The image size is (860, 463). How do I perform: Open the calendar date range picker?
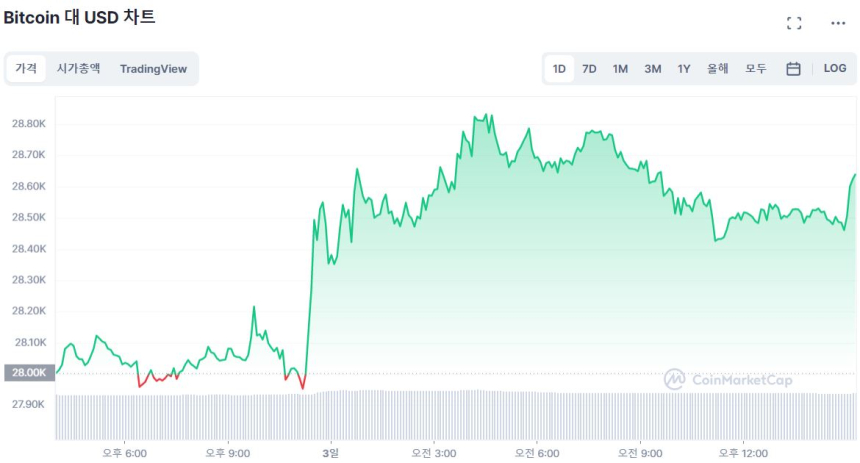point(793,69)
